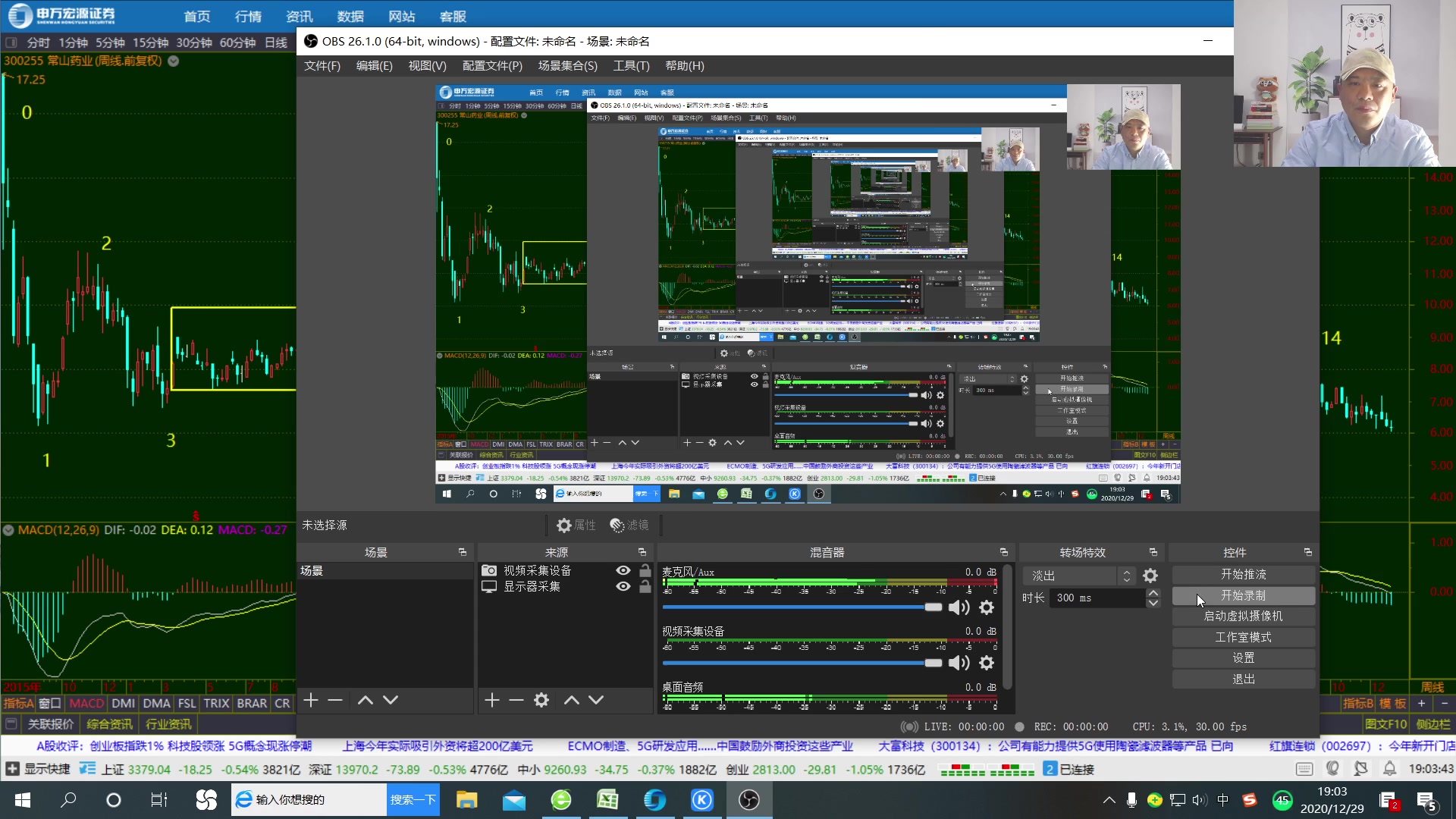
Task: Adjust 视频采集设备 volume slider
Action: point(802,663)
